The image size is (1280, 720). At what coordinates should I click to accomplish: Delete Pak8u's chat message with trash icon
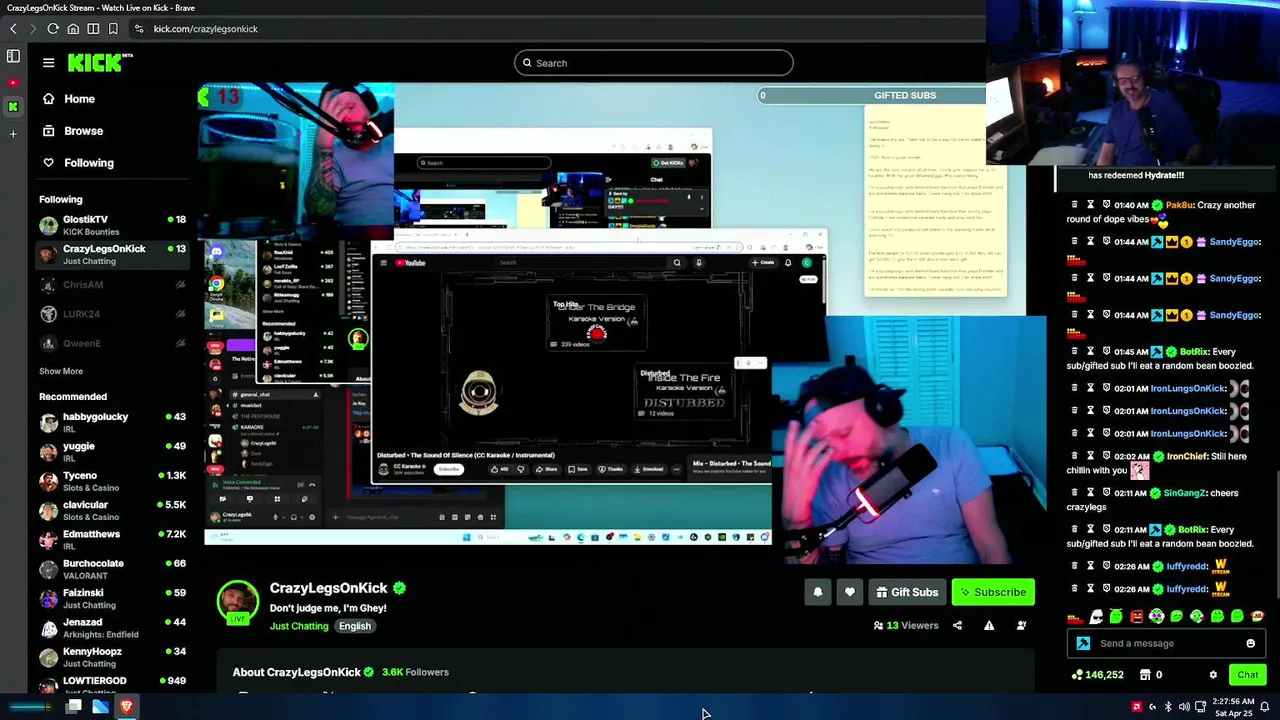1074,205
